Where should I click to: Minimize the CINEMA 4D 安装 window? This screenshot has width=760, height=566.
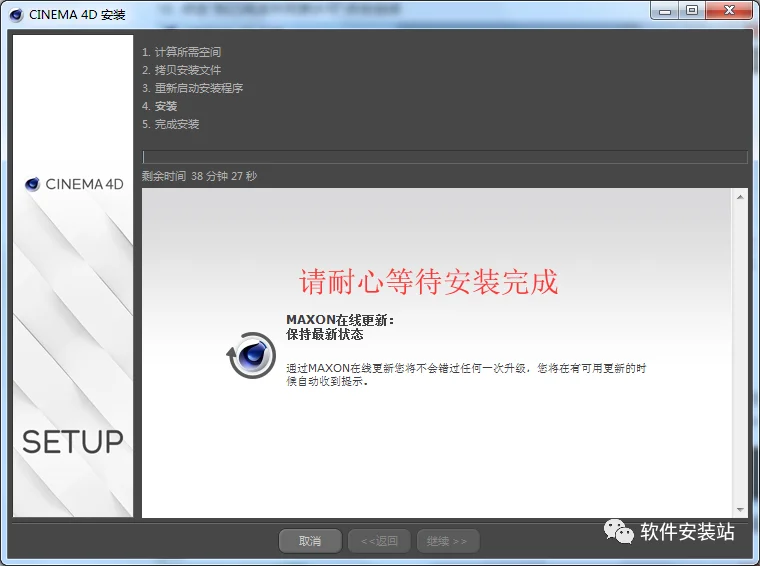coord(665,11)
